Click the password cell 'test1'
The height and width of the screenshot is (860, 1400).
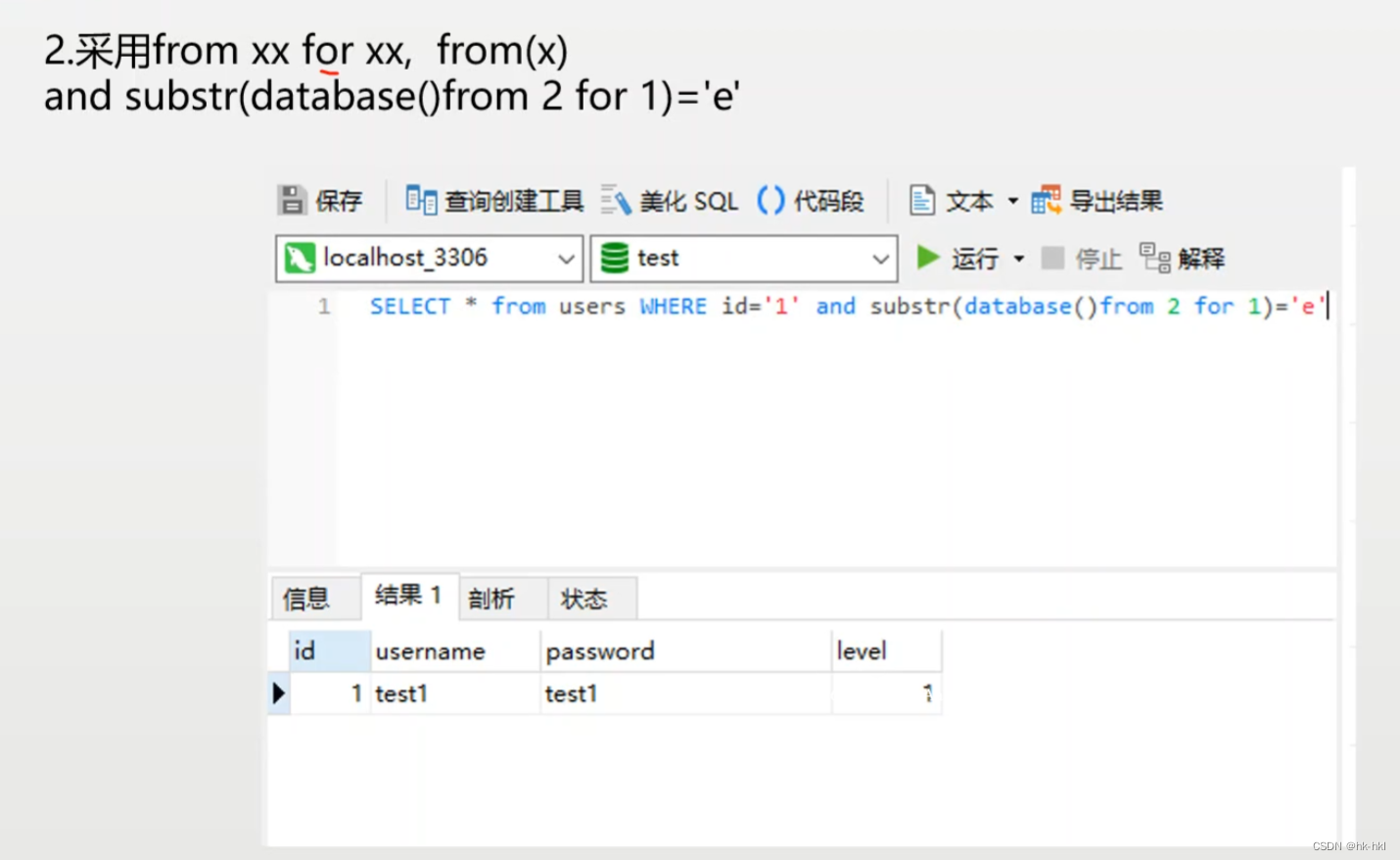pyautogui.click(x=685, y=693)
